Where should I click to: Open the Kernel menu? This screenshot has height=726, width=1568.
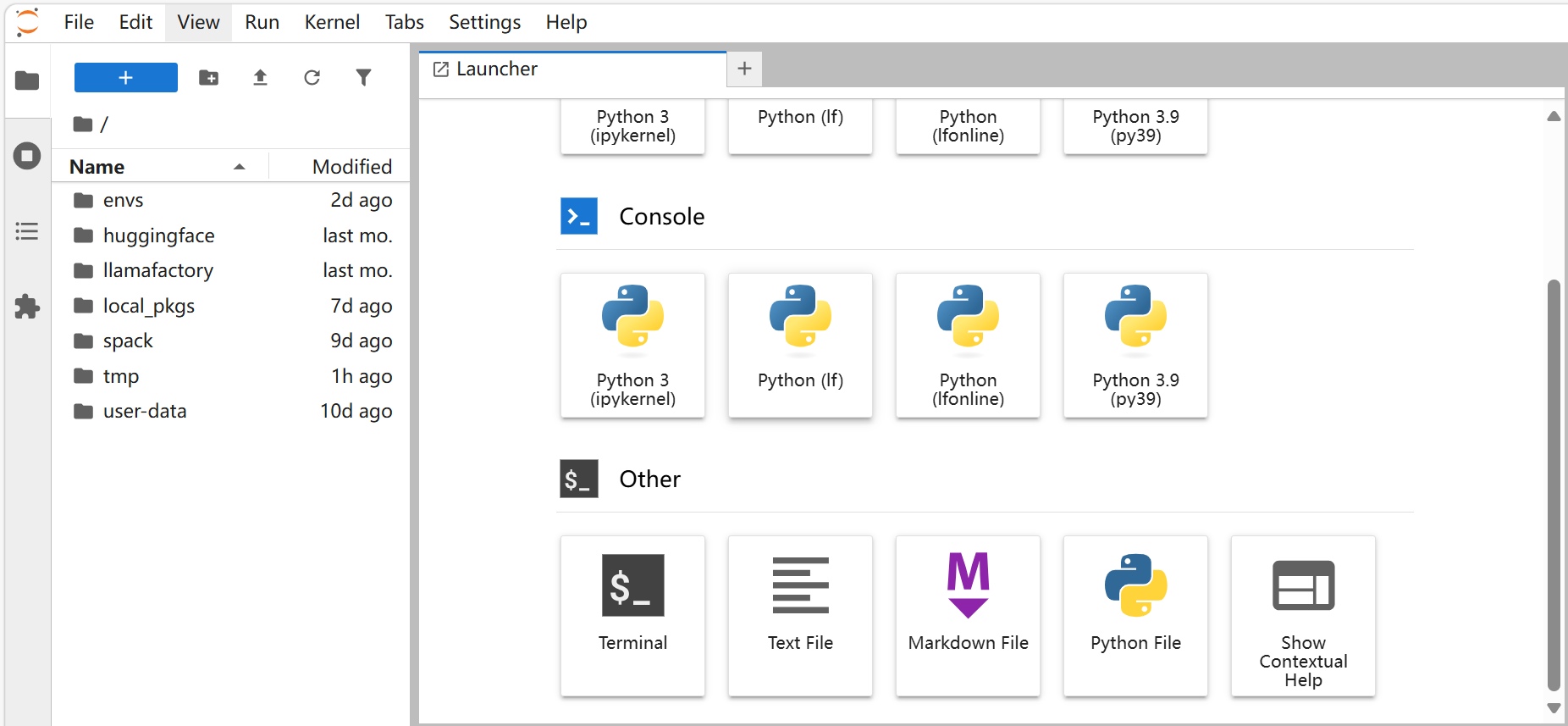[x=332, y=22]
